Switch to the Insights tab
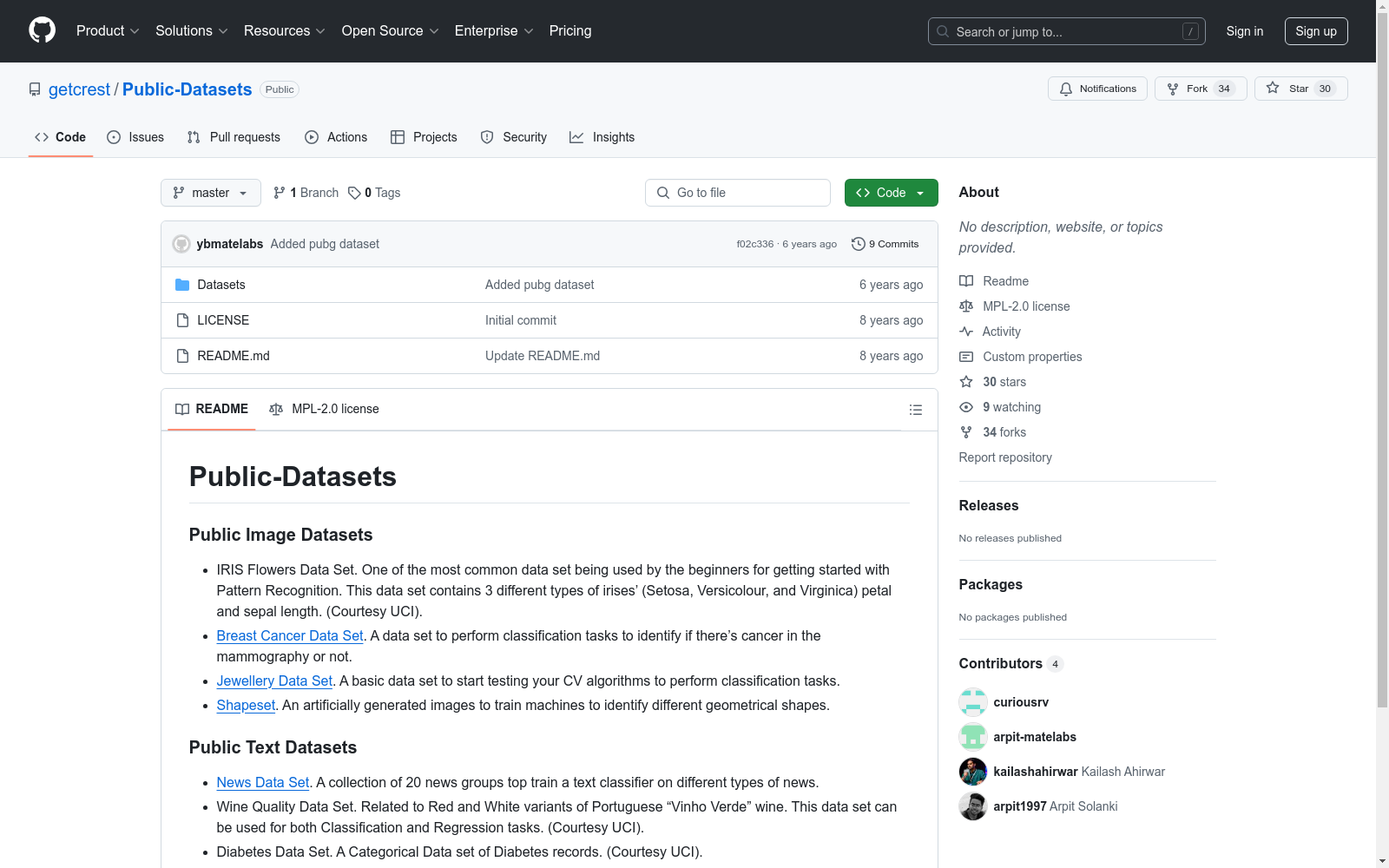 602,137
